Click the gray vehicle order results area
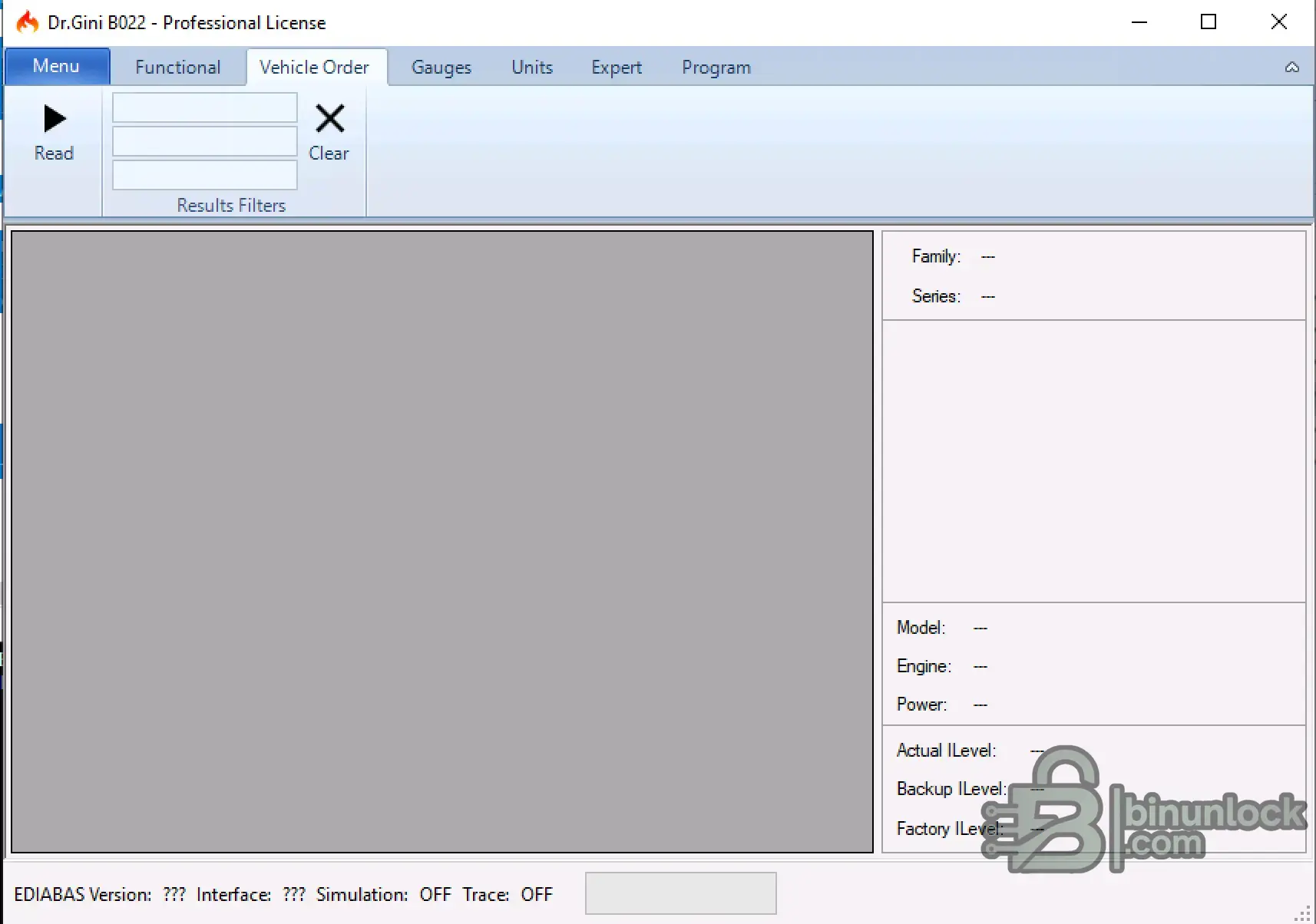Screen dimensions: 1316x924 pyautogui.click(x=442, y=542)
